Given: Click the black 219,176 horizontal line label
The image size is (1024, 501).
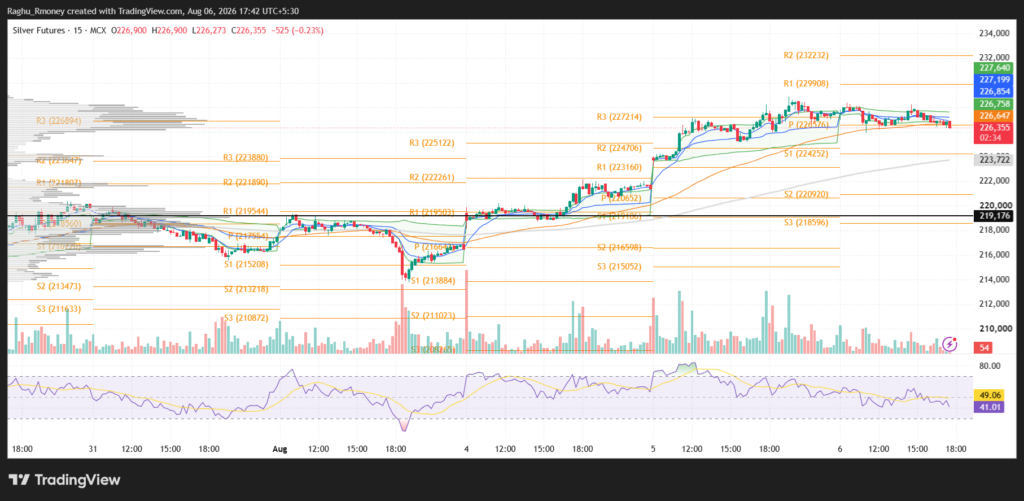Looking at the screenshot, I should [993, 216].
